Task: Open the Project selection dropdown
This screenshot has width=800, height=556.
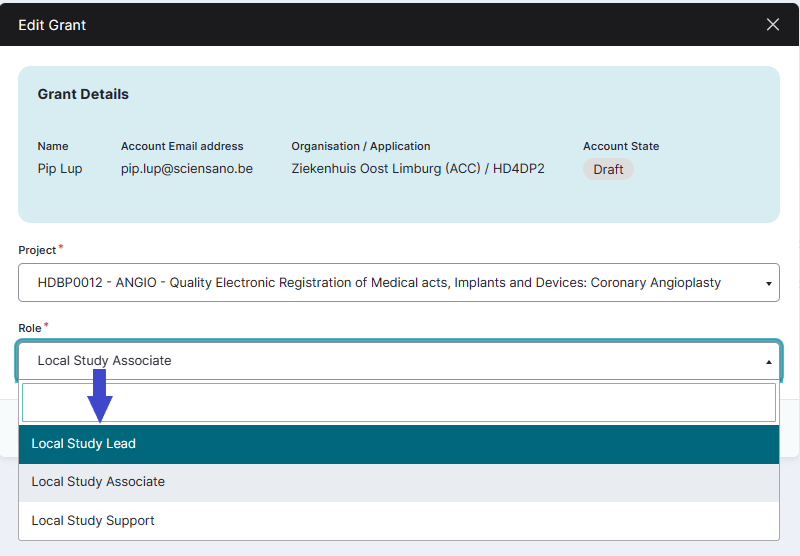Action: (x=398, y=283)
